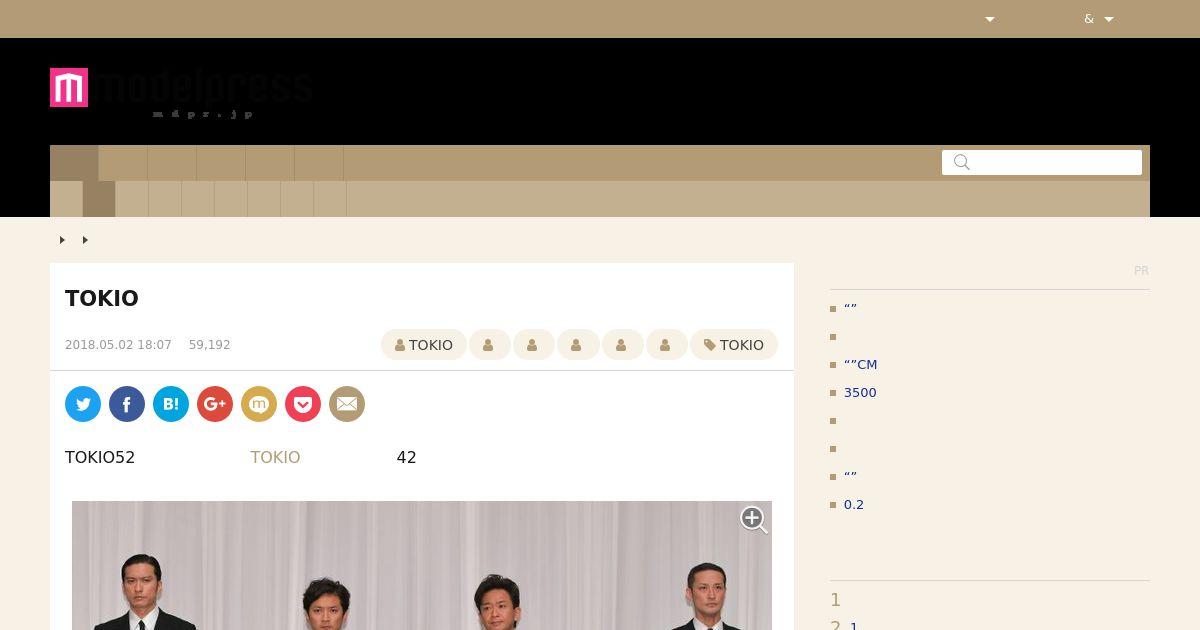Click the 'PR' label in the sidebar

1141,271
